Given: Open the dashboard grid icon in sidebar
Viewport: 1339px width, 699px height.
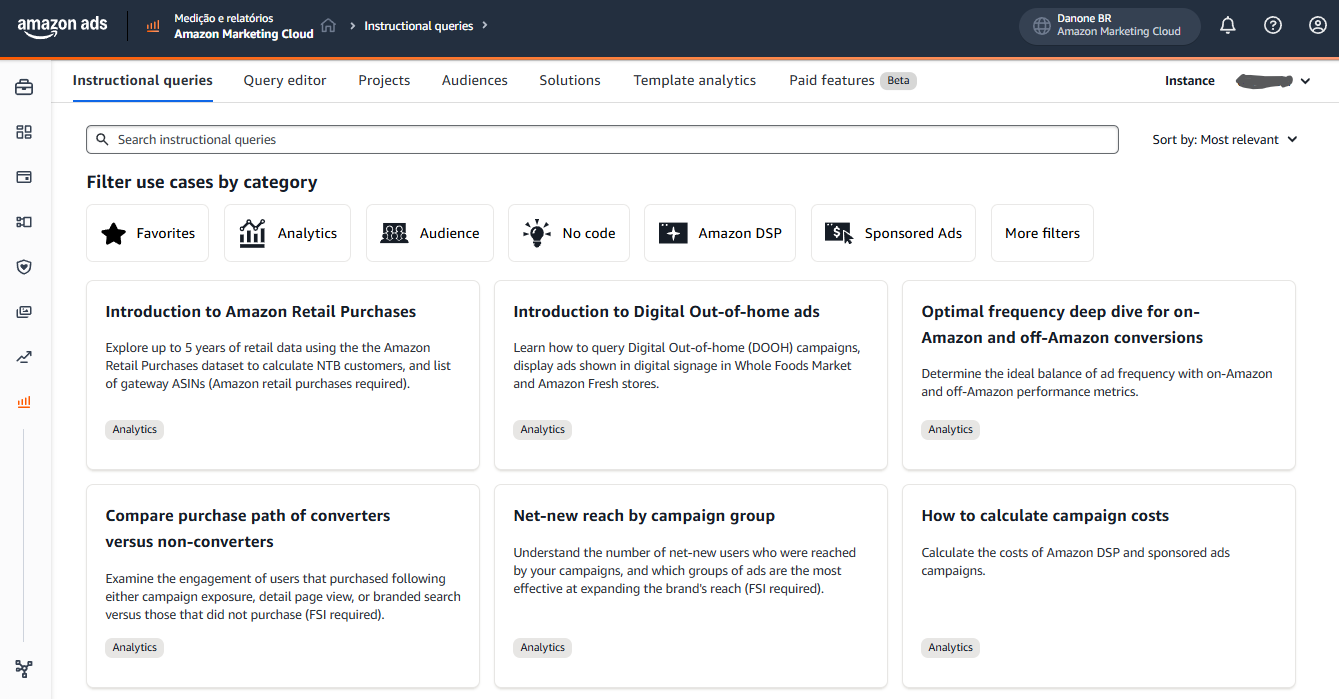Looking at the screenshot, I should [24, 132].
